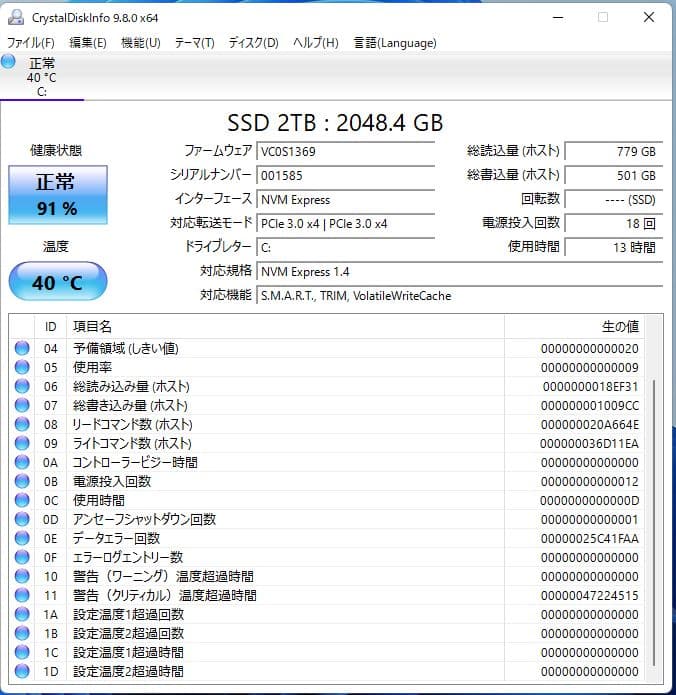This screenshot has height=695, width=676.
Task: Open the ヘルプ(H) menu
Action: 316,43
